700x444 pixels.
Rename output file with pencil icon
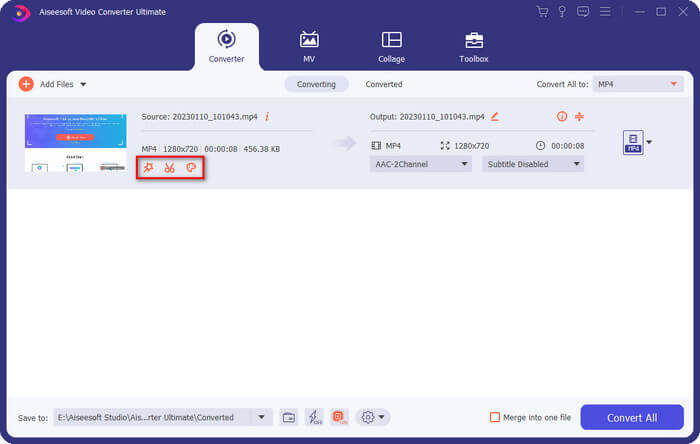pyautogui.click(x=495, y=116)
